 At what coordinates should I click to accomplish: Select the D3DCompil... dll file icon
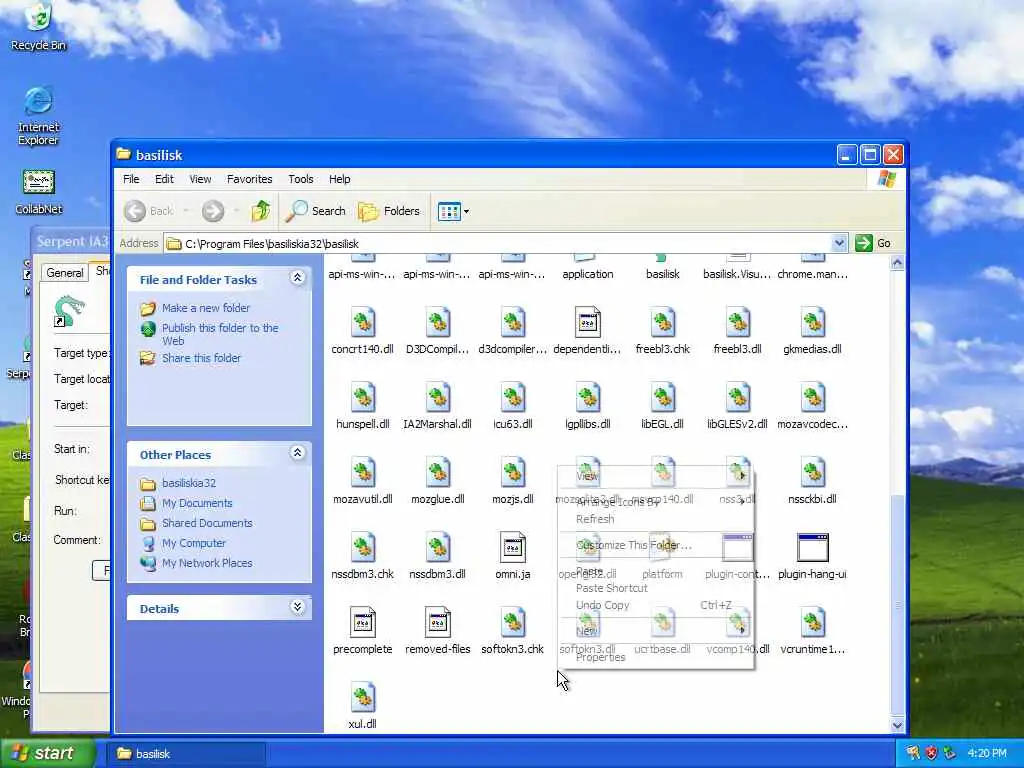pos(438,323)
